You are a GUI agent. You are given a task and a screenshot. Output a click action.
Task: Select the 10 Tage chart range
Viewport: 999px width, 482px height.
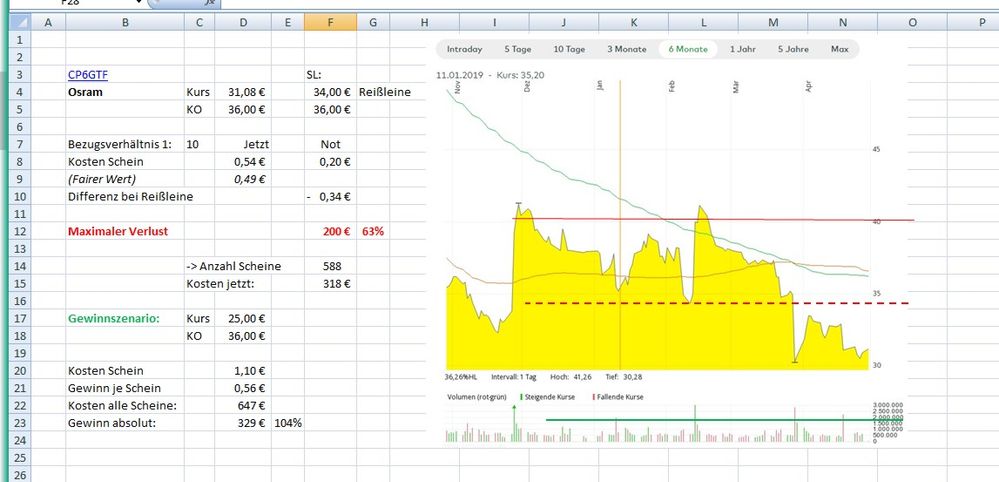569,49
